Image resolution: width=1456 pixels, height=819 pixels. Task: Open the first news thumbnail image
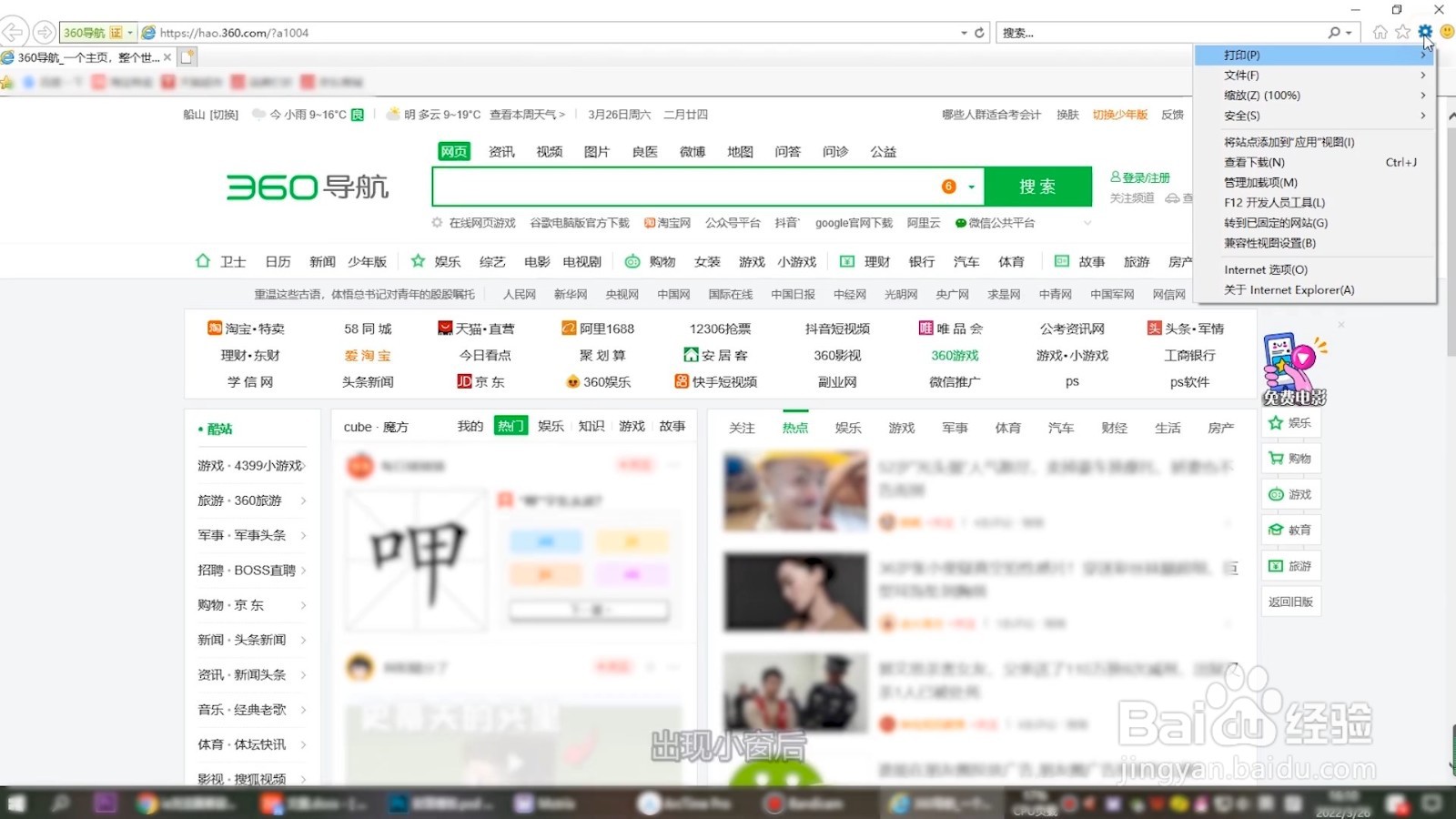795,492
